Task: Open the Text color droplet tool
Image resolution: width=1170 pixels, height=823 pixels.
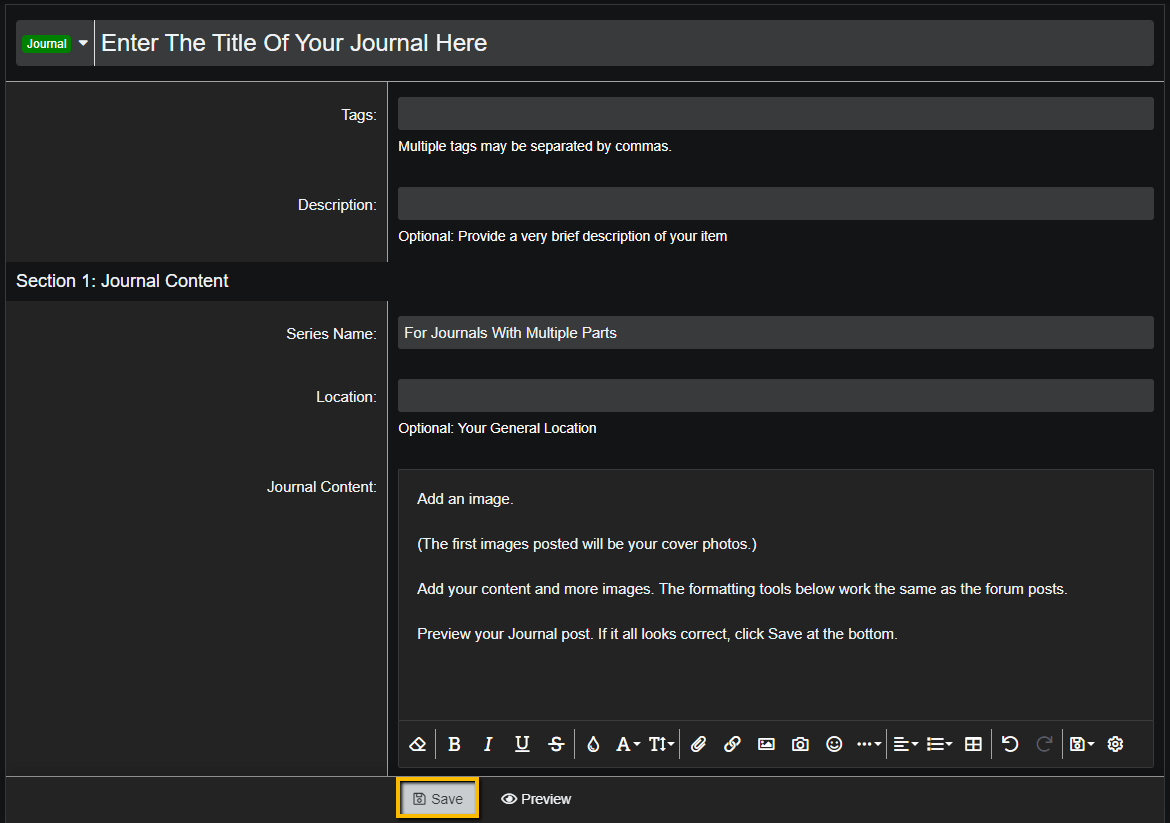Action: point(593,744)
